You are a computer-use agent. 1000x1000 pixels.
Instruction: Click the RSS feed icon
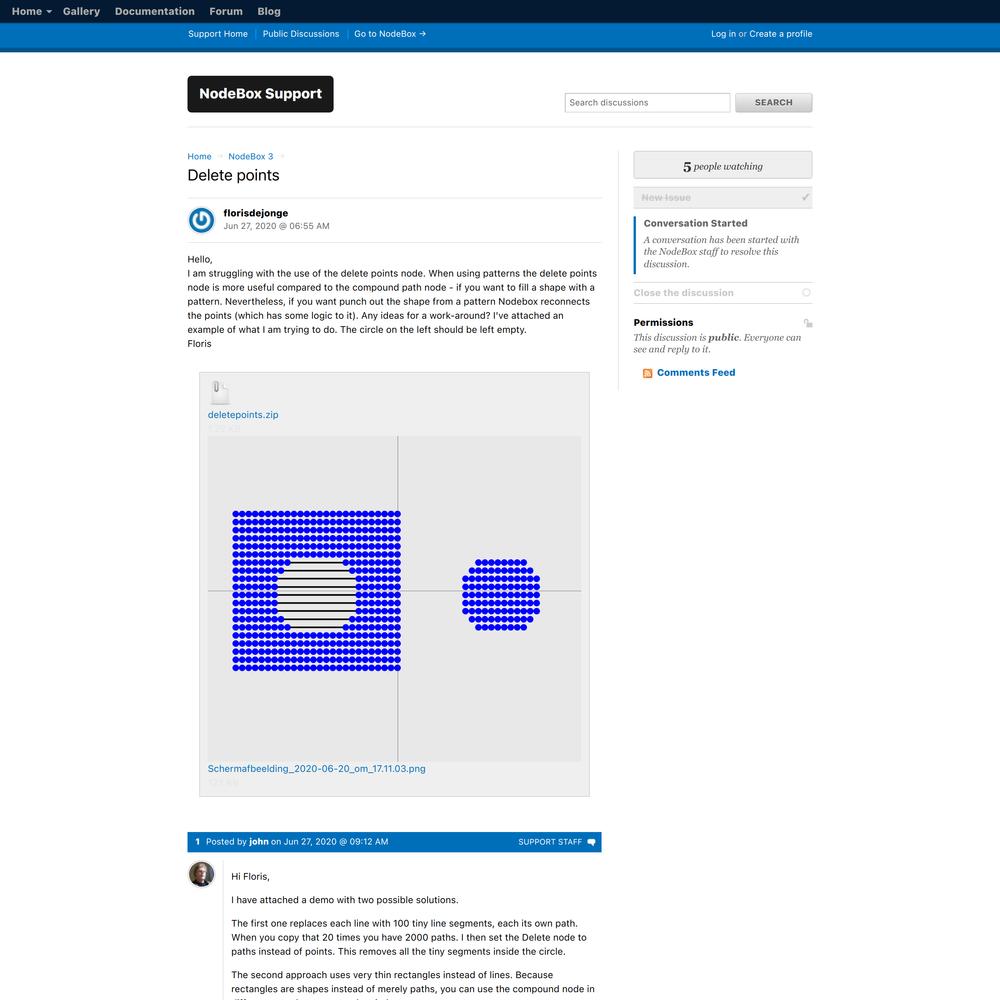(x=647, y=373)
